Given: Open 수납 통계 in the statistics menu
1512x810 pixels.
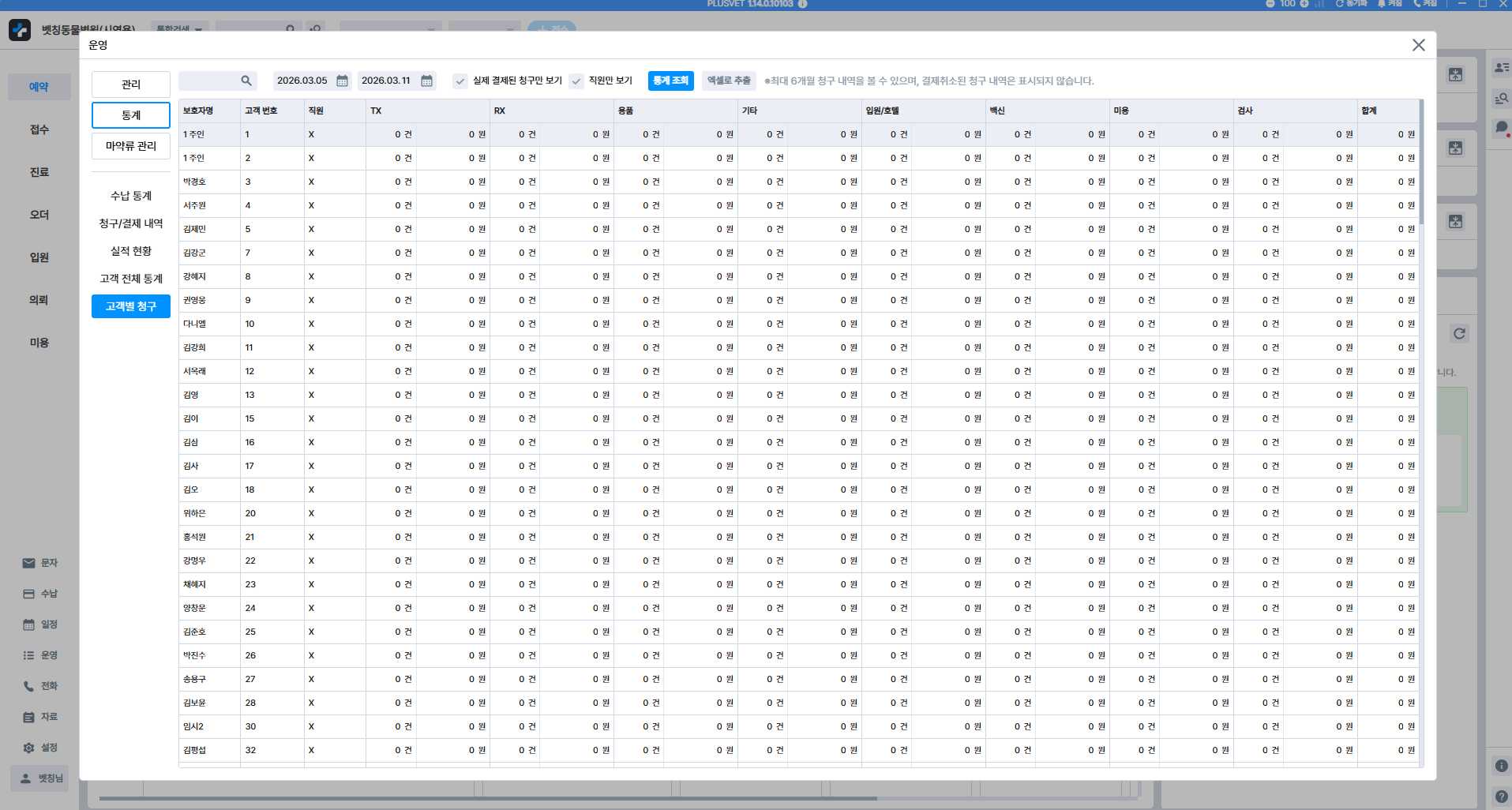Looking at the screenshot, I should point(131,196).
